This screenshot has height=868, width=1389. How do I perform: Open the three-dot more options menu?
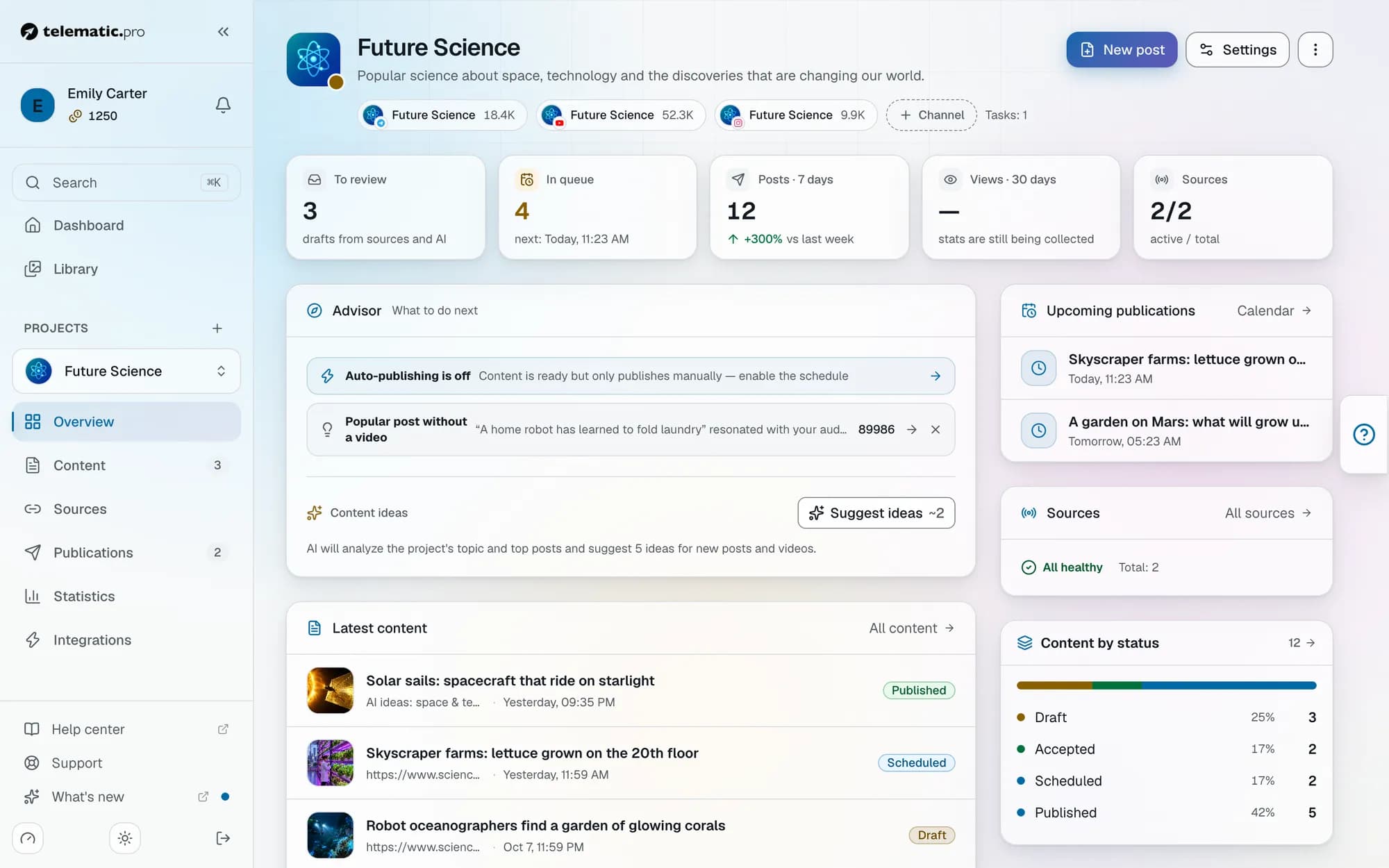[x=1315, y=49]
